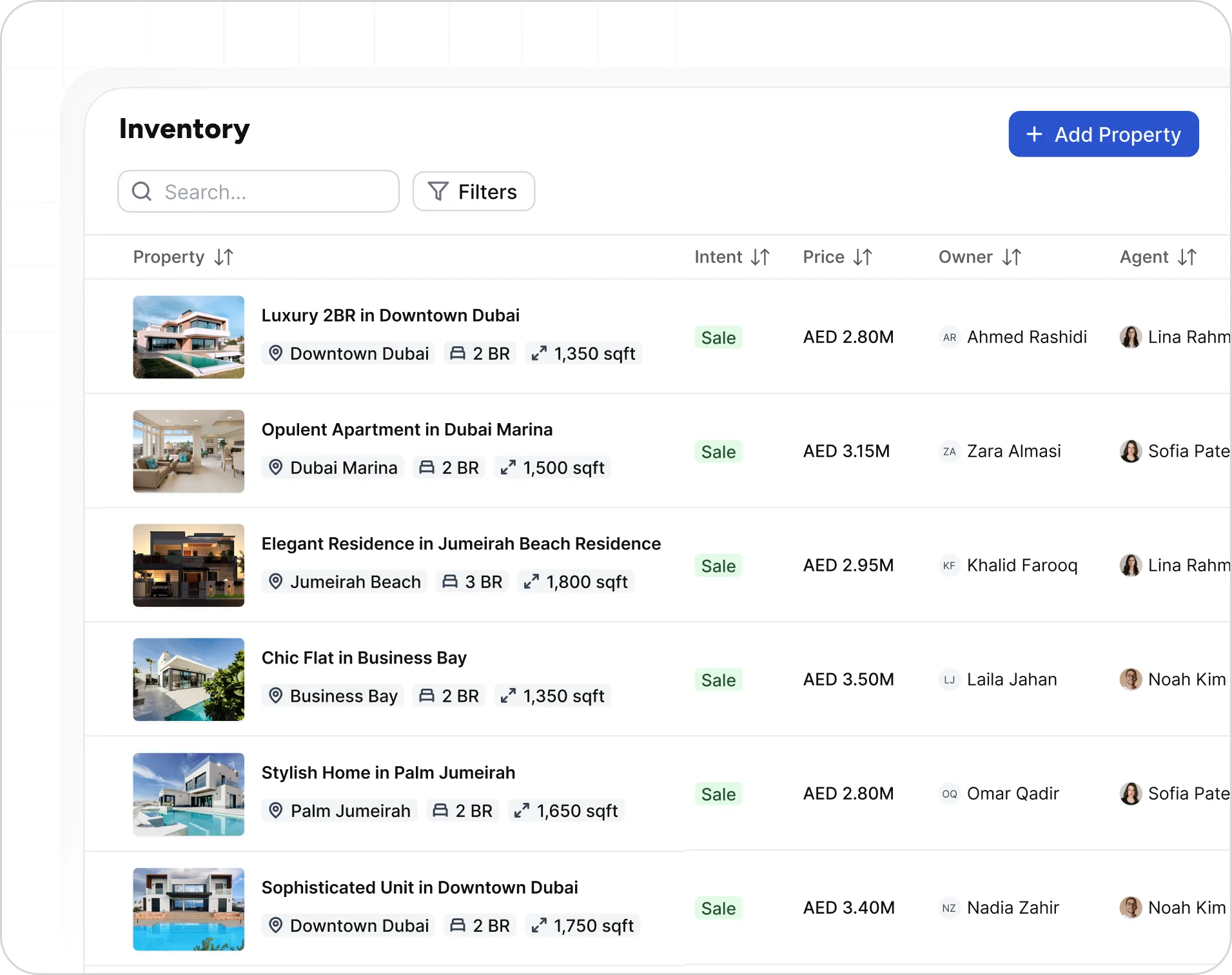Click Noah Kim in Sophisticated Unit row

(x=1187, y=908)
